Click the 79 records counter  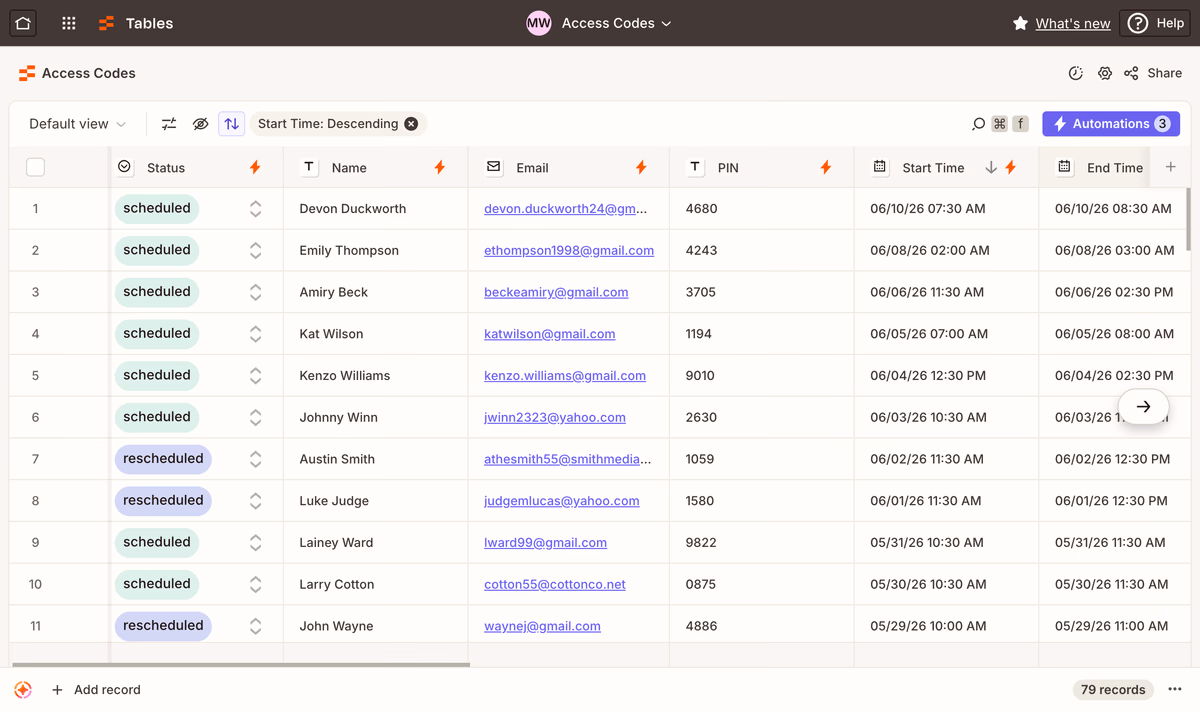click(x=1113, y=690)
